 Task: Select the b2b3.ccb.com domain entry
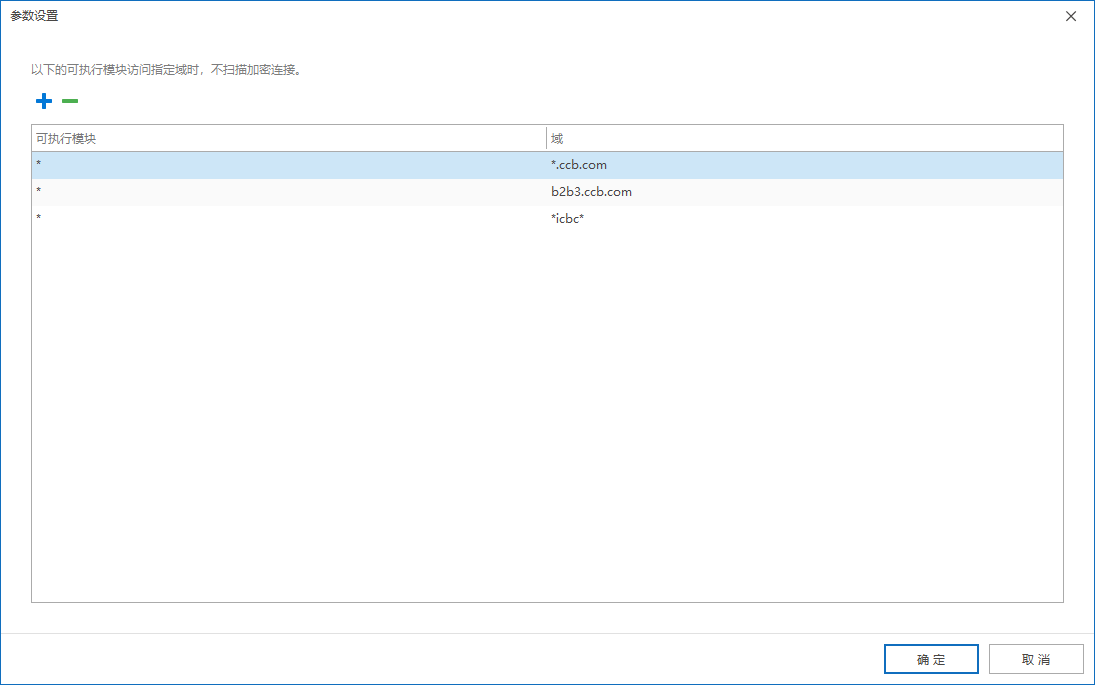pyautogui.click(x=591, y=192)
